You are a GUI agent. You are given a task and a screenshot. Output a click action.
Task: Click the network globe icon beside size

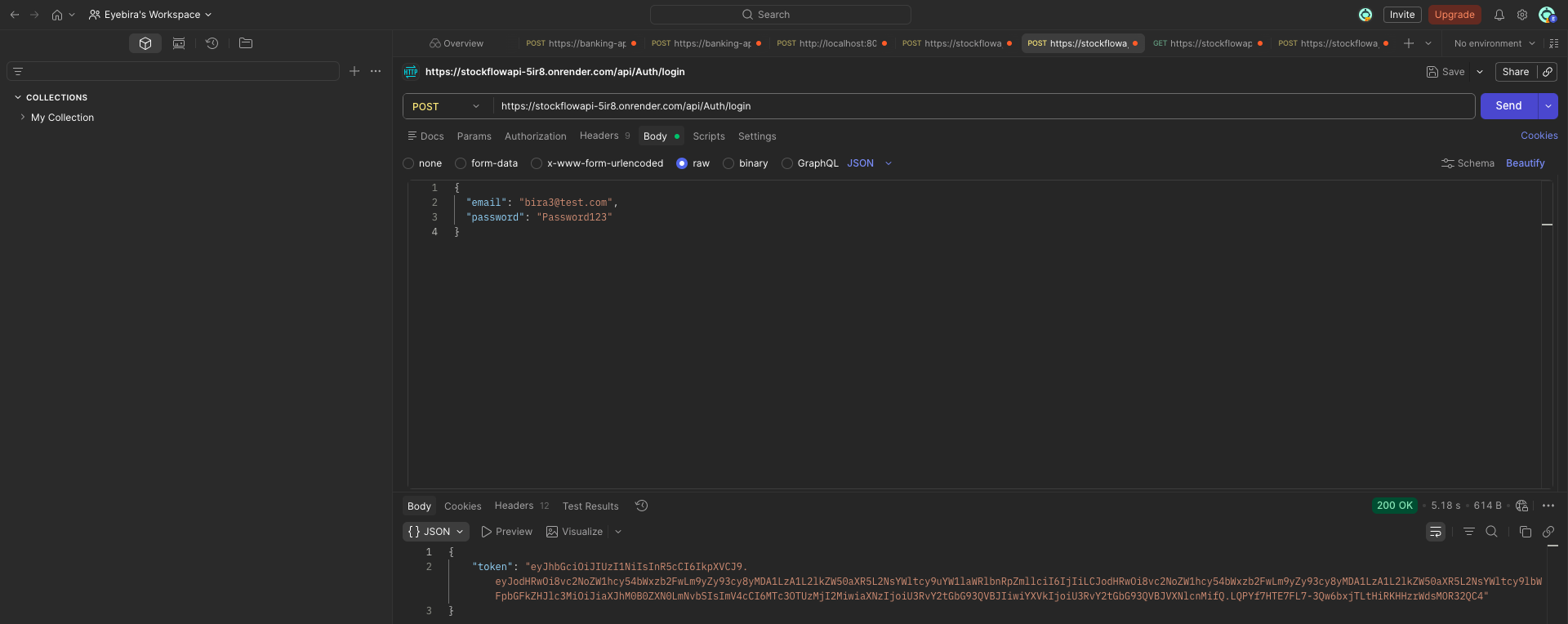[1522, 506]
